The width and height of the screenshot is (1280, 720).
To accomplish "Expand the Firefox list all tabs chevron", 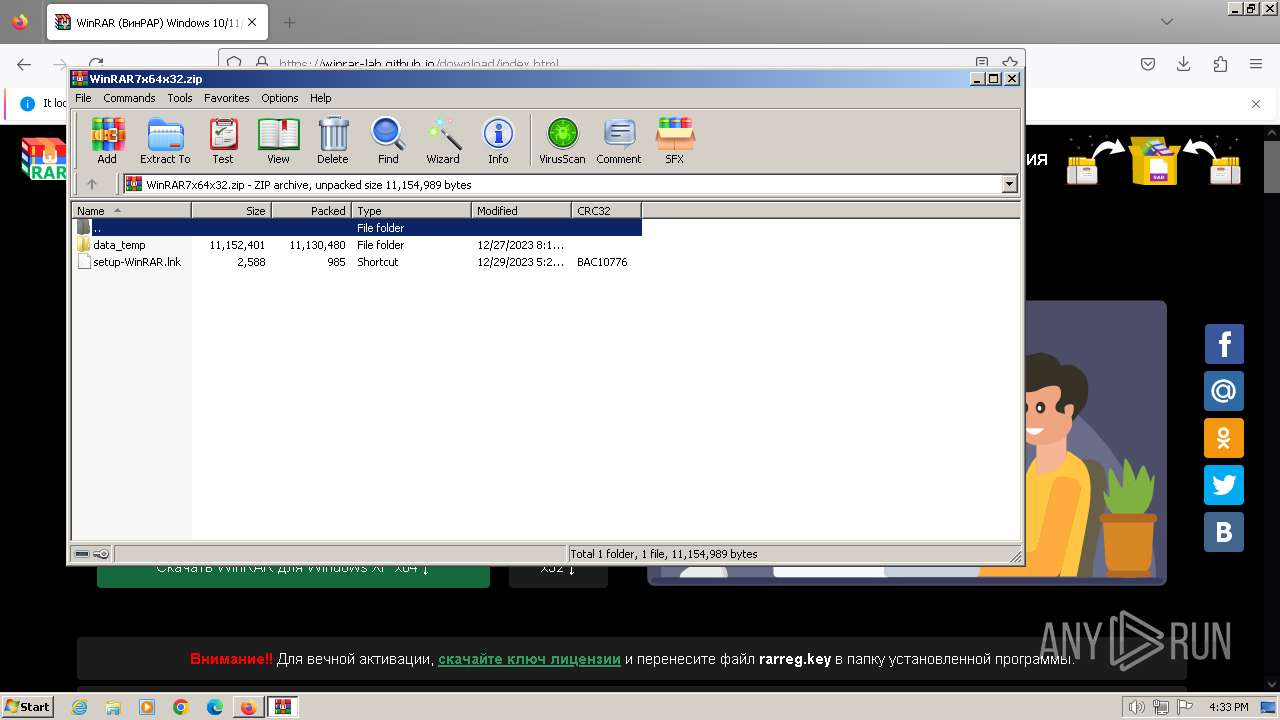I will pyautogui.click(x=1166, y=22).
